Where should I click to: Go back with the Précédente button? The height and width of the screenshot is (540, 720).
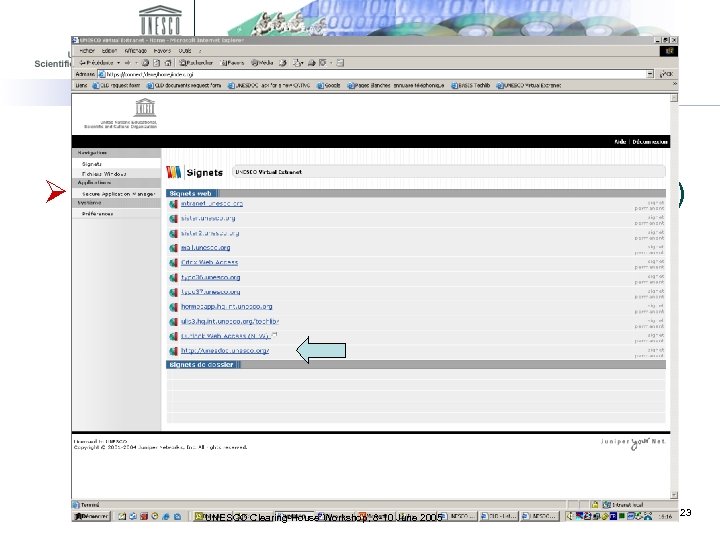coord(96,63)
